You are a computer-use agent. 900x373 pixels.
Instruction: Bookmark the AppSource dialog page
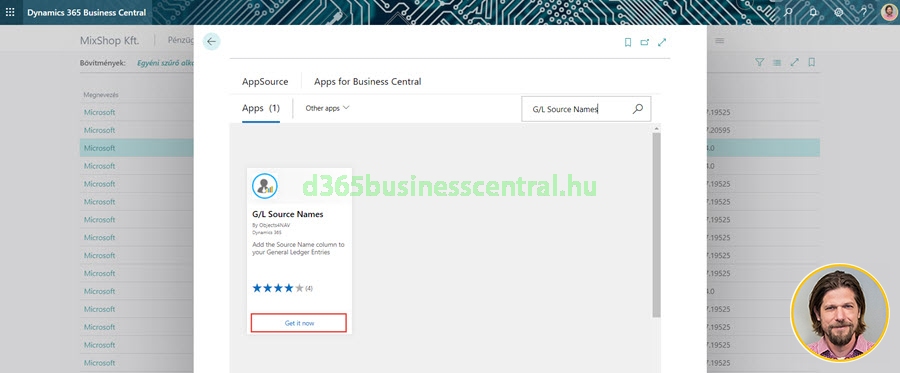click(628, 42)
